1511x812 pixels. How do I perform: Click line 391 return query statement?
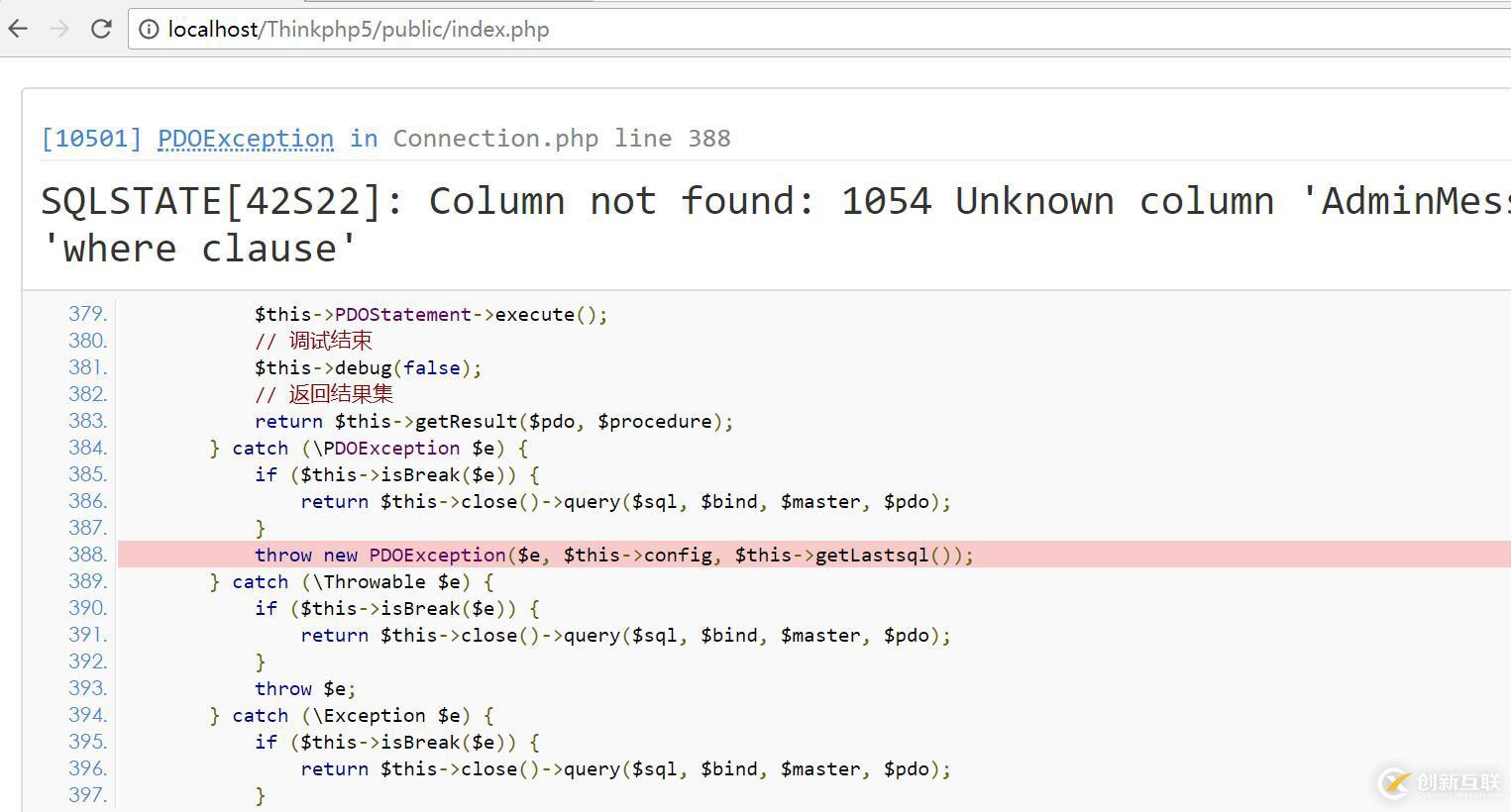[x=625, y=636]
